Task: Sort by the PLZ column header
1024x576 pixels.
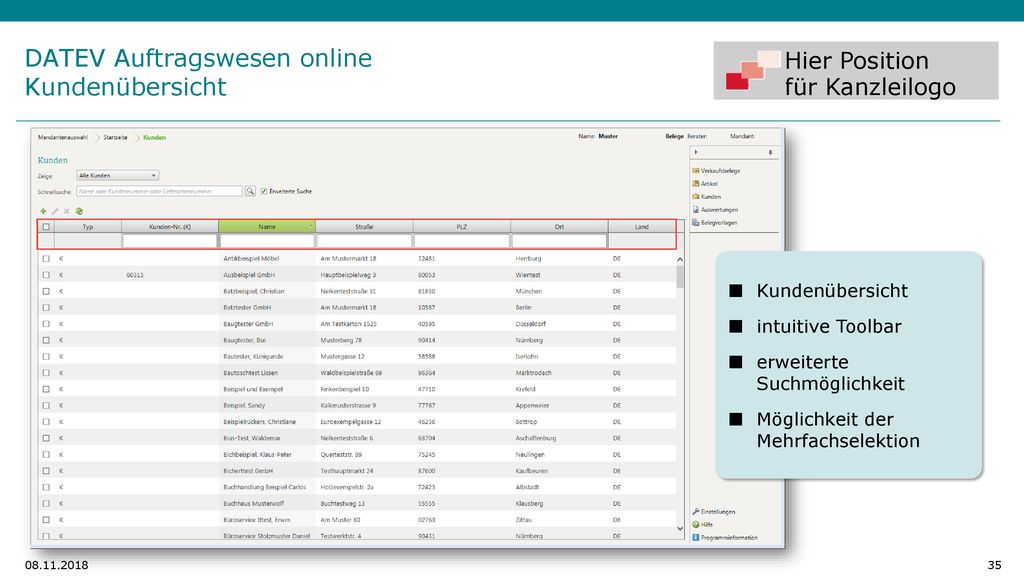Action: click(x=462, y=227)
